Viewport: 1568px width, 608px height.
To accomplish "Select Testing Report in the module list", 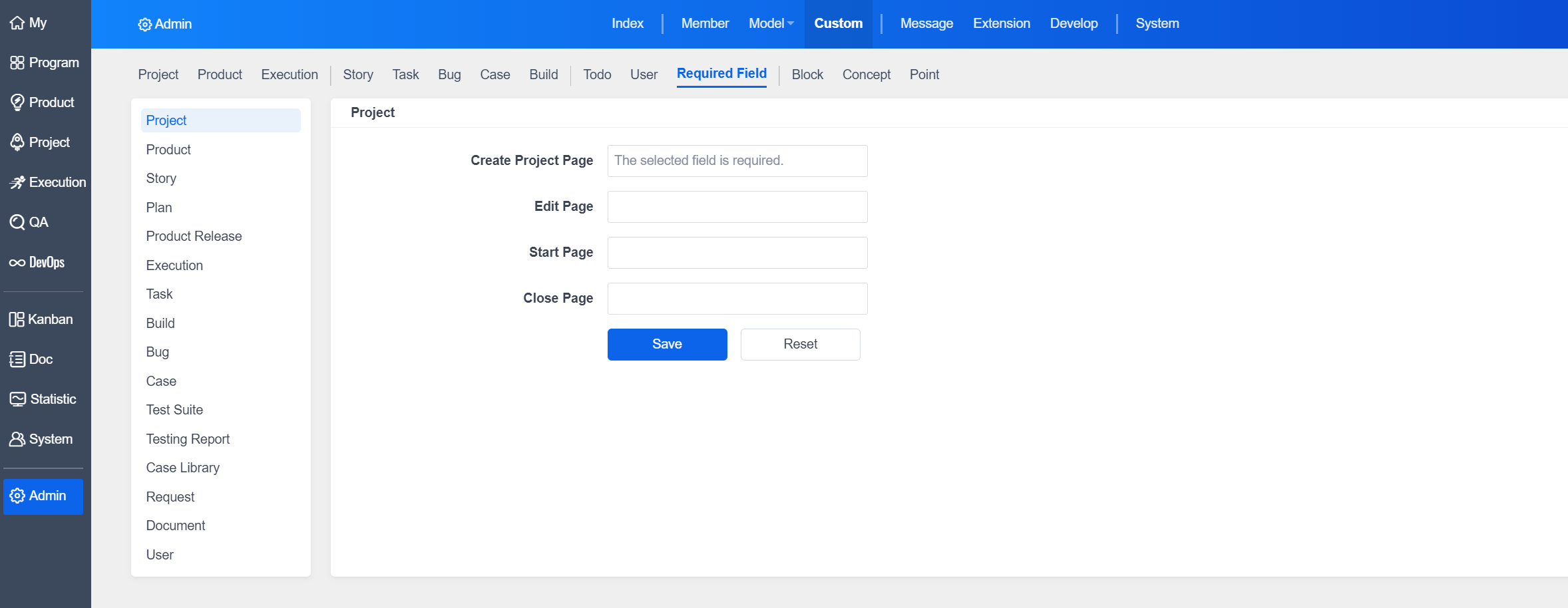I will pyautogui.click(x=188, y=439).
